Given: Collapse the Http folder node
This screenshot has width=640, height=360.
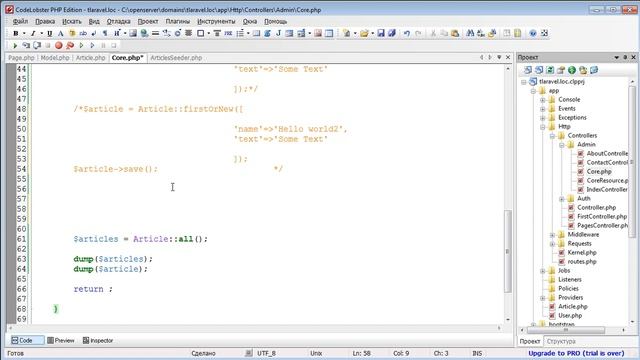Looking at the screenshot, I should pos(543,127).
